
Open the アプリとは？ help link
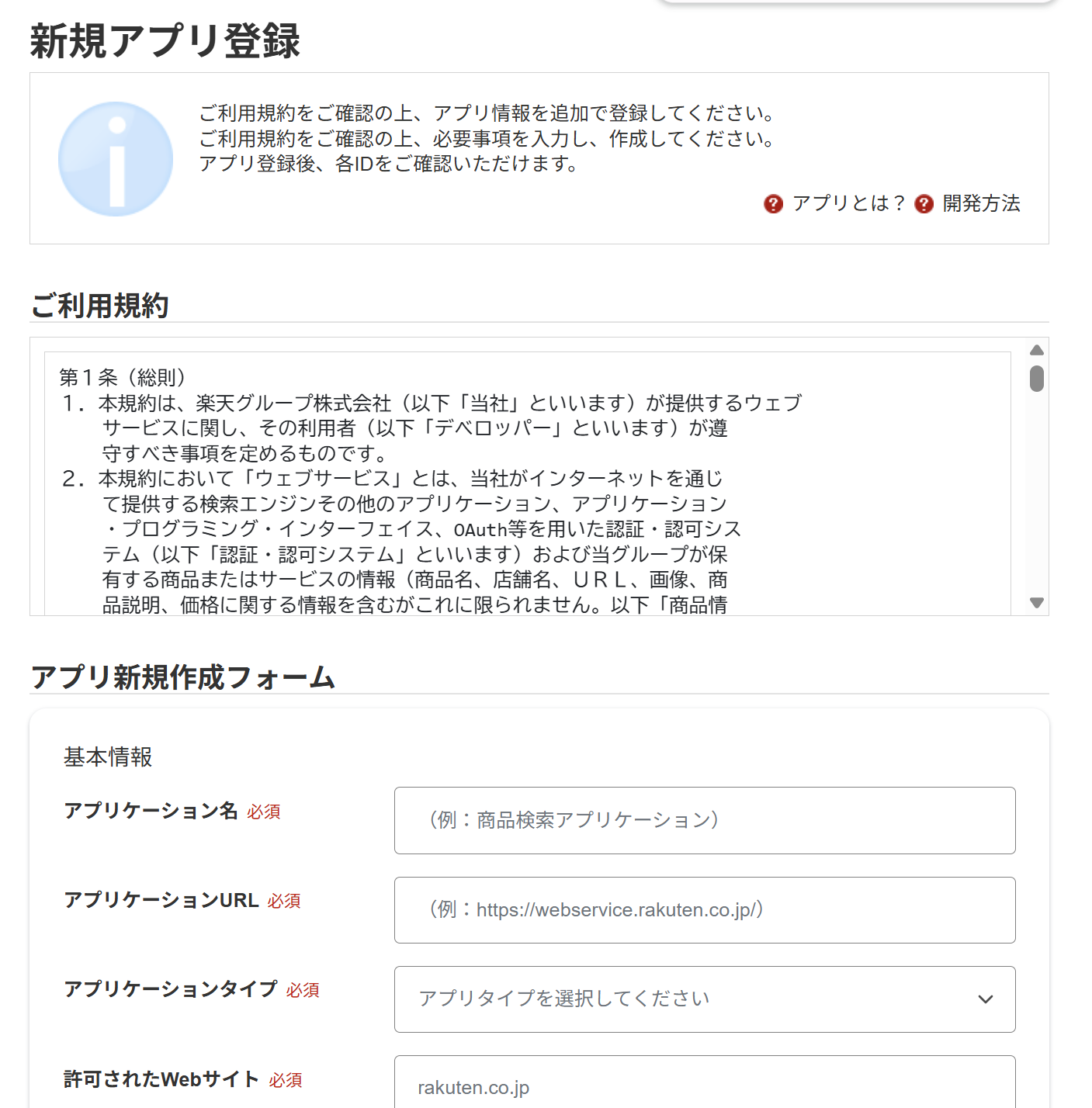point(849,203)
